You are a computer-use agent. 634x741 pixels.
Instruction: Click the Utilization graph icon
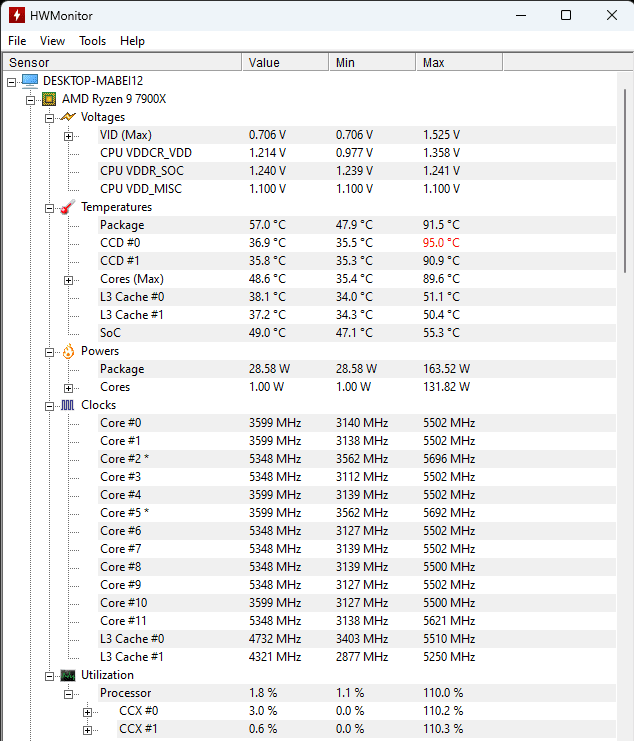coord(68,675)
